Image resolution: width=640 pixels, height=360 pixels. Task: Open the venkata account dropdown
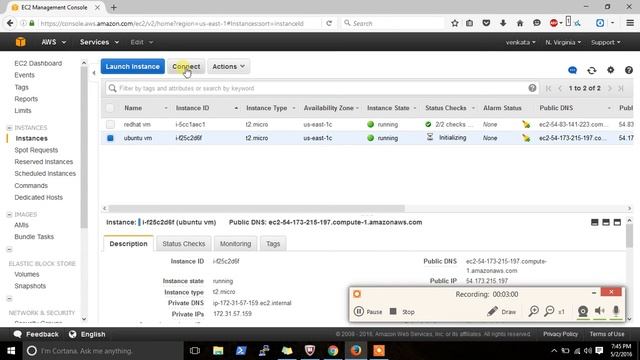pos(520,42)
